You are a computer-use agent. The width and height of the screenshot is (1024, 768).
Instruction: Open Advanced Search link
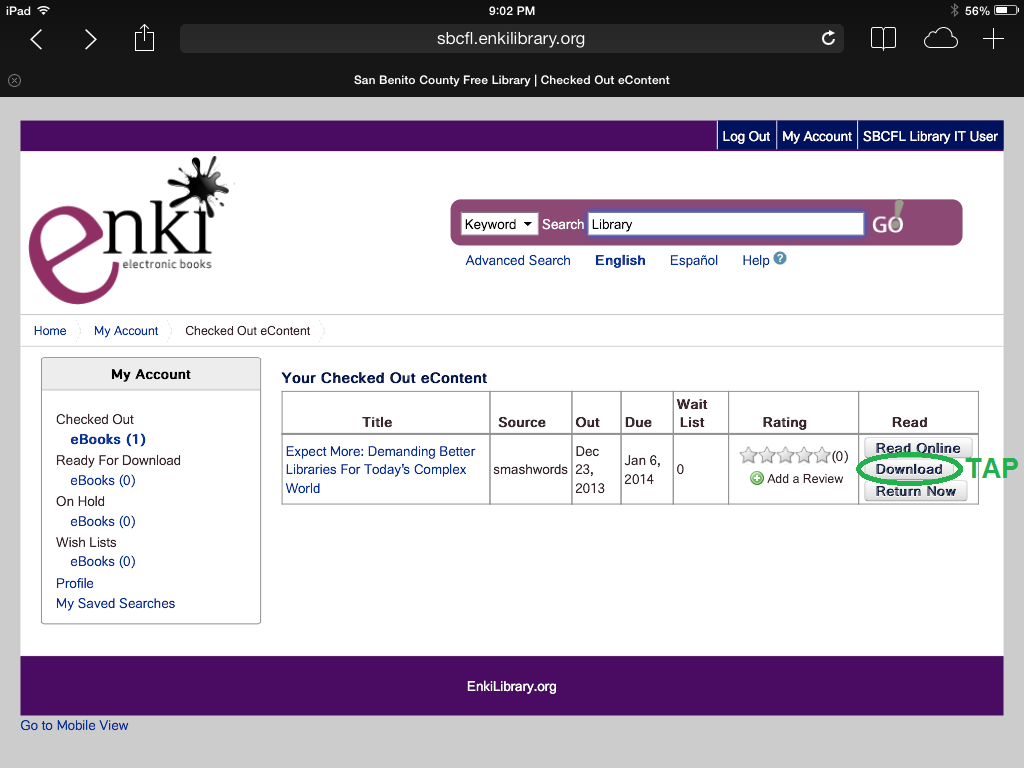(x=518, y=261)
